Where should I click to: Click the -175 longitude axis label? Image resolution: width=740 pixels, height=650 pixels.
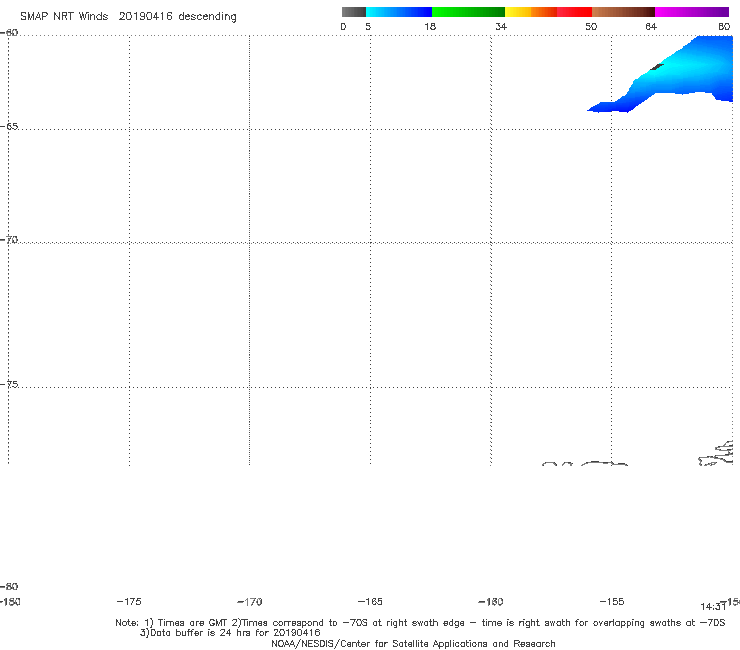[129, 602]
